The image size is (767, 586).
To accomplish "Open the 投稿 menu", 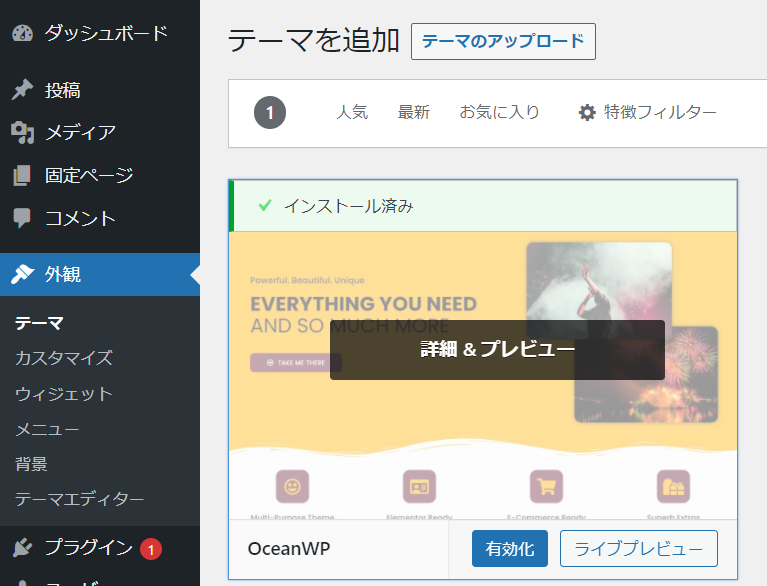I will [100, 90].
